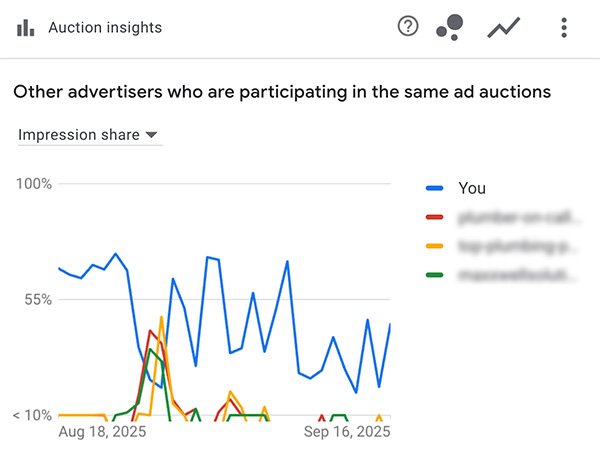Switch to the bubble chart view
Screen dimensions: 600x468
(450, 28)
